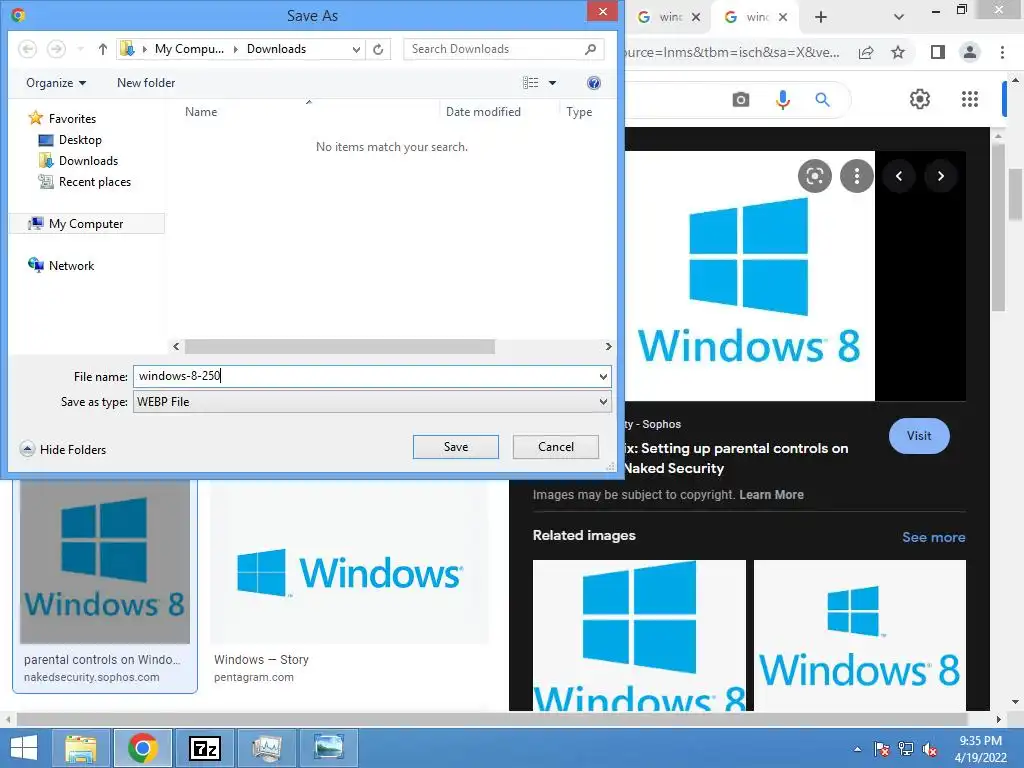Viewport: 1024px width, 768px height.
Task: Open Google quick settings gear
Action: (920, 99)
